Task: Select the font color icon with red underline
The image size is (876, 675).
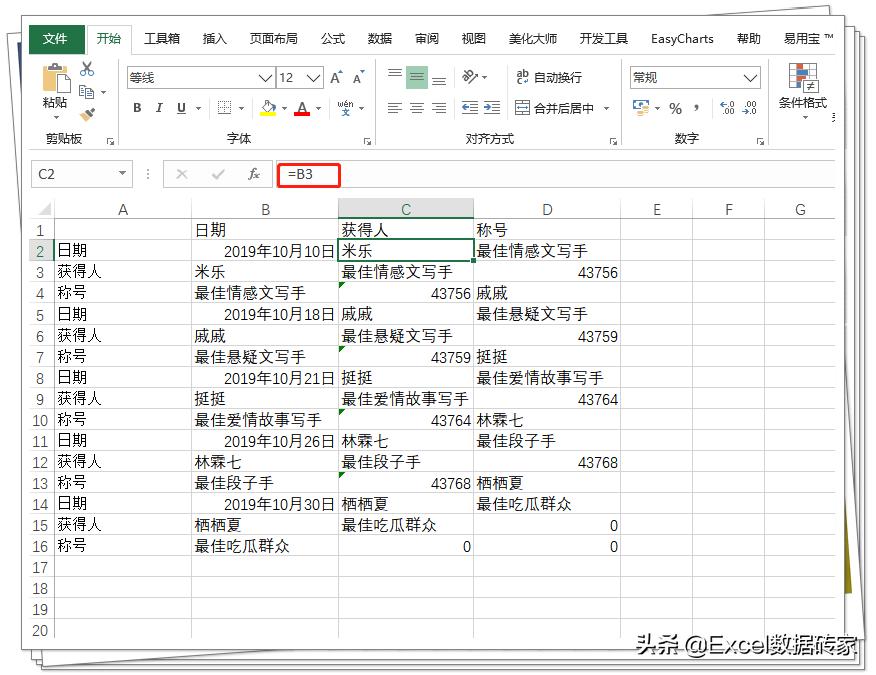Action: click(301, 106)
